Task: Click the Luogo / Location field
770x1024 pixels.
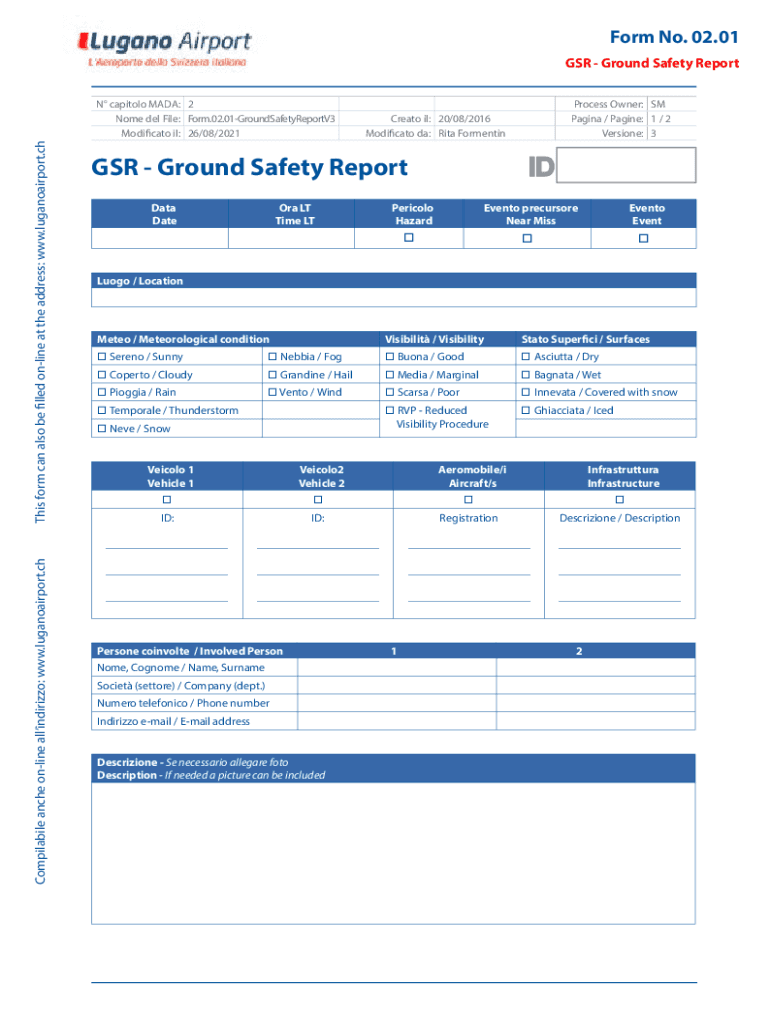Action: tap(393, 298)
